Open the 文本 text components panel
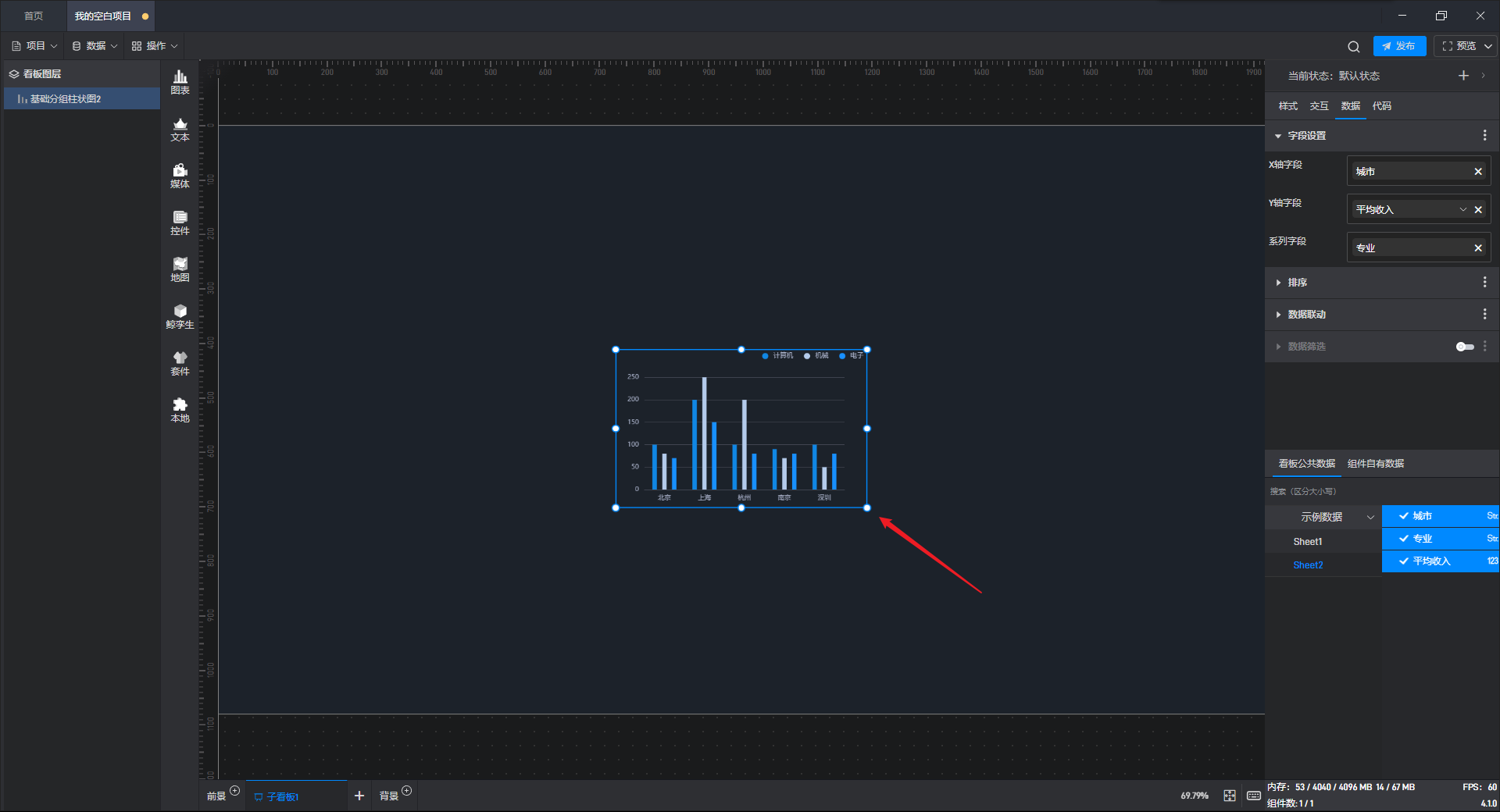The image size is (1500, 812). tap(180, 129)
